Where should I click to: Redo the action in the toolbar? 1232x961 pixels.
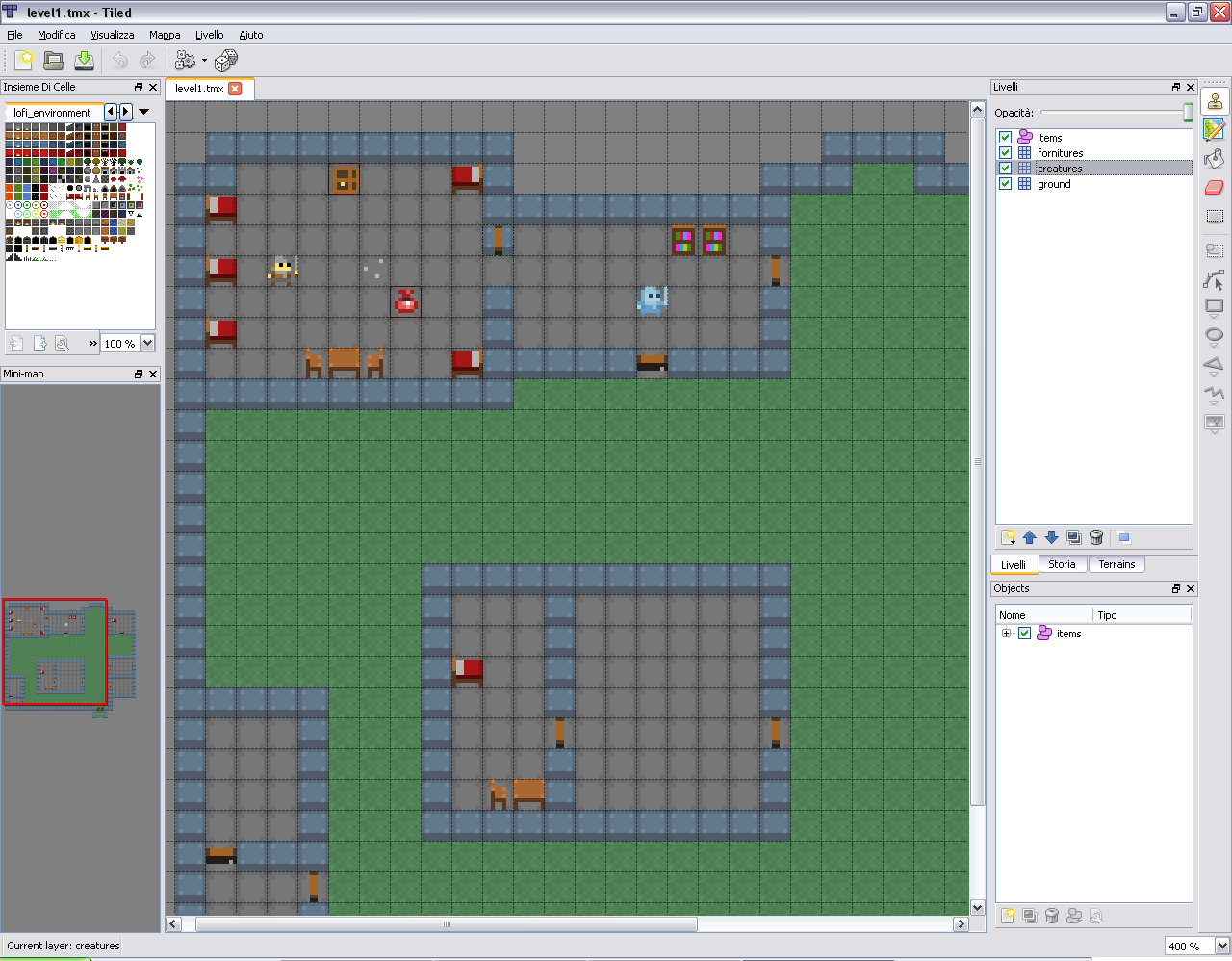147,61
